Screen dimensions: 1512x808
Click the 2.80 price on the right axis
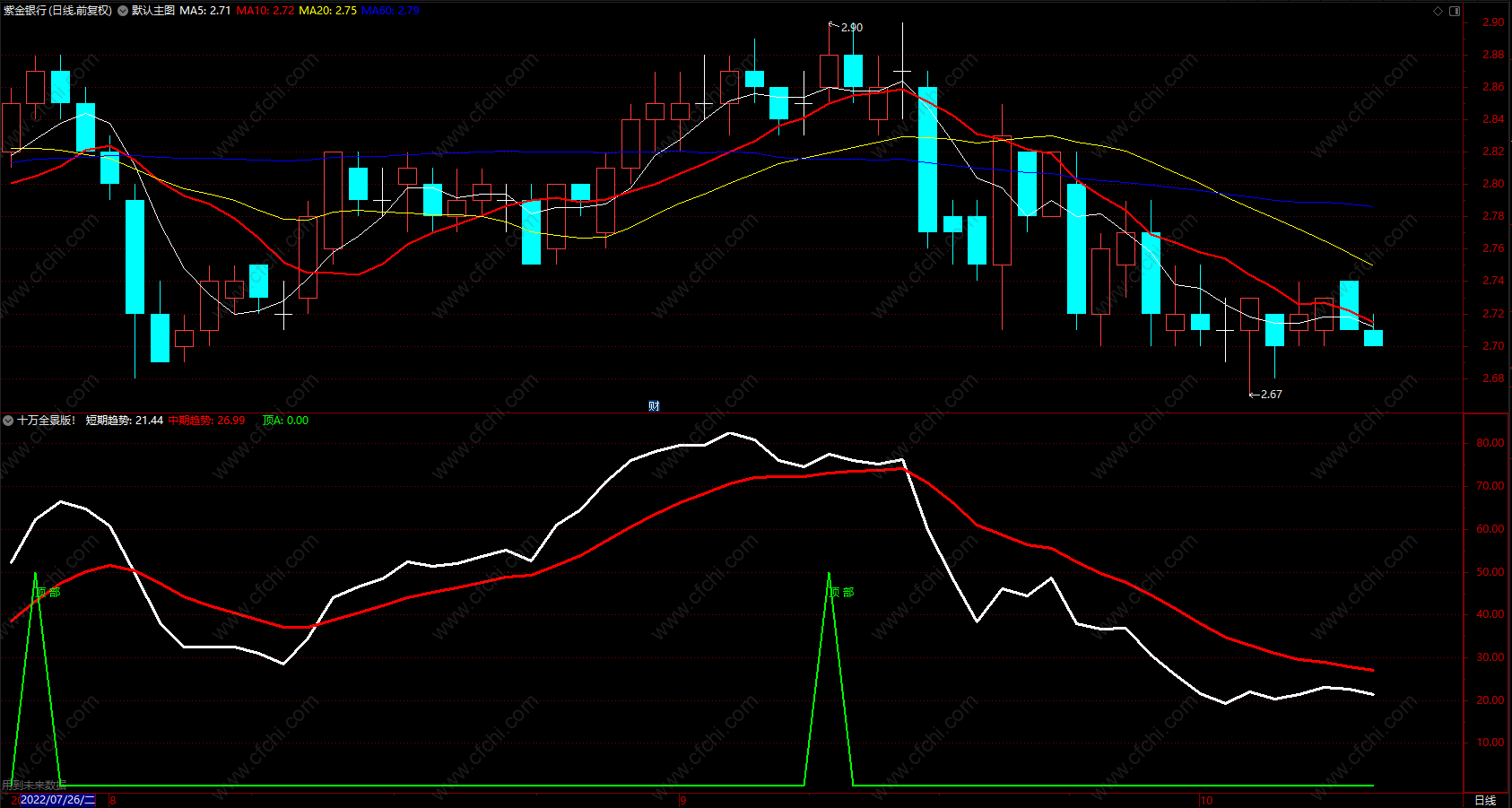coord(1493,184)
